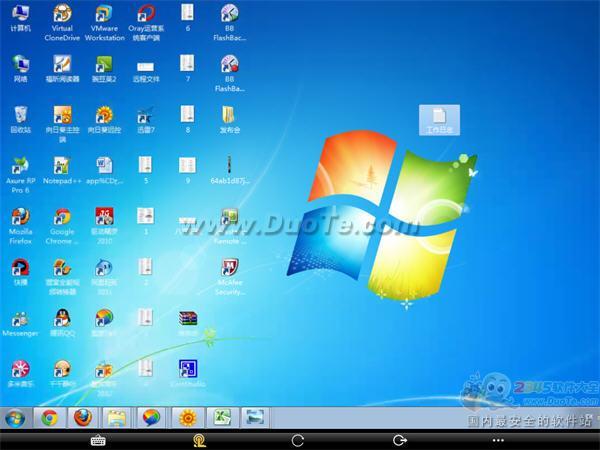
Task: Click the Windows Start button
Action: [x=15, y=418]
